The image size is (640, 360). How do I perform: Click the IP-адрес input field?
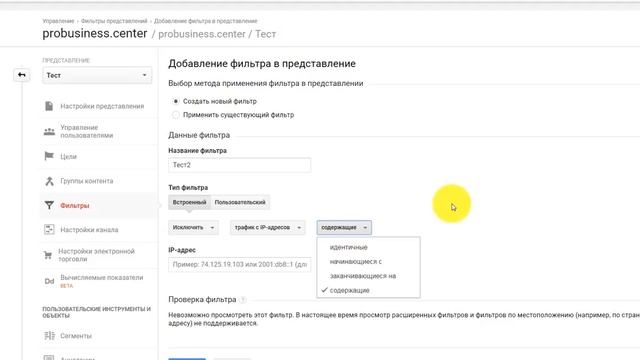[x=240, y=264]
